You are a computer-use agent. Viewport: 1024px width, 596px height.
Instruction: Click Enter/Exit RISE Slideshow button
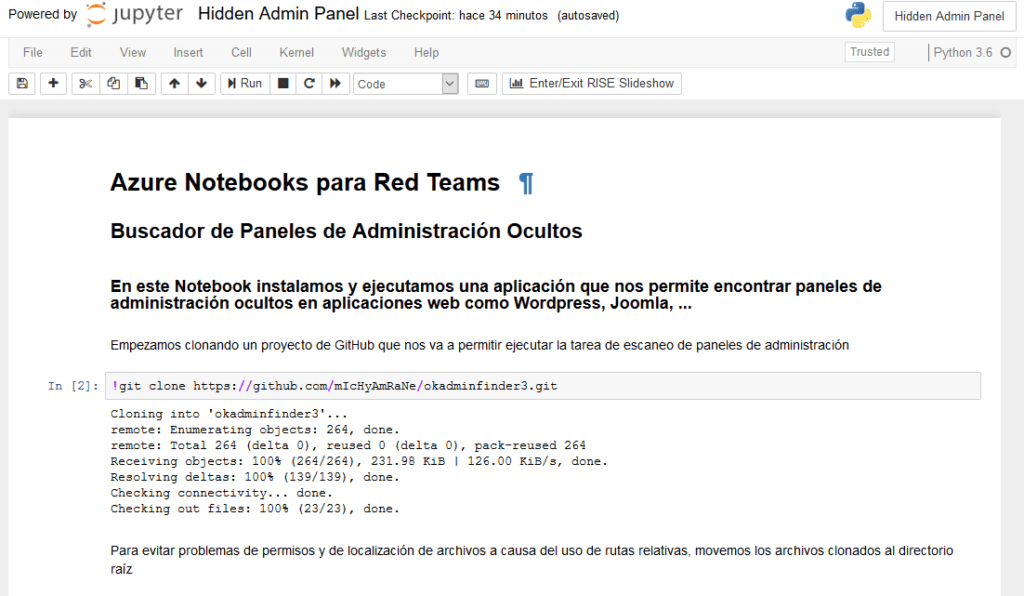pos(592,84)
